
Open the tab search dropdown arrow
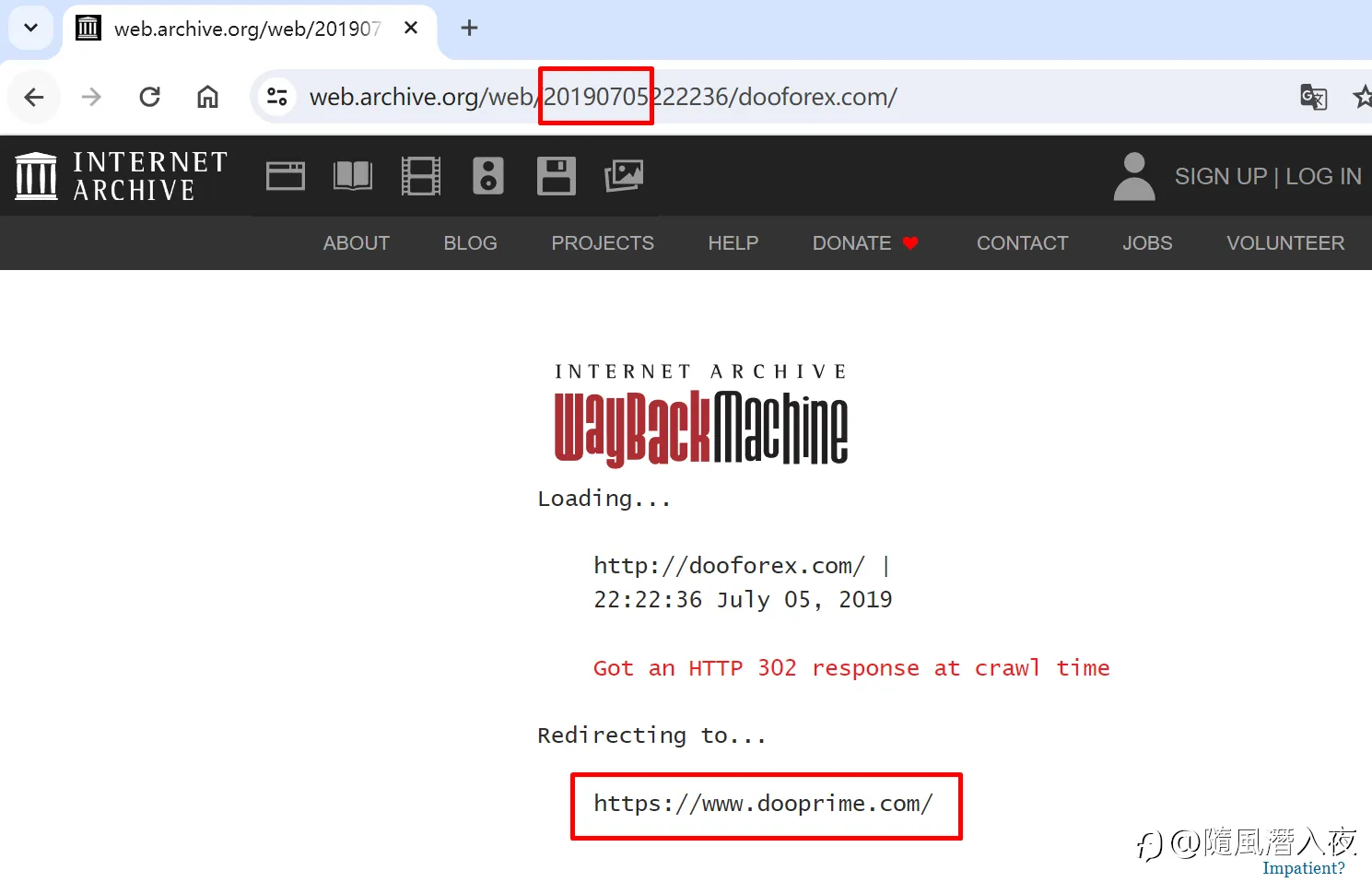[30, 28]
